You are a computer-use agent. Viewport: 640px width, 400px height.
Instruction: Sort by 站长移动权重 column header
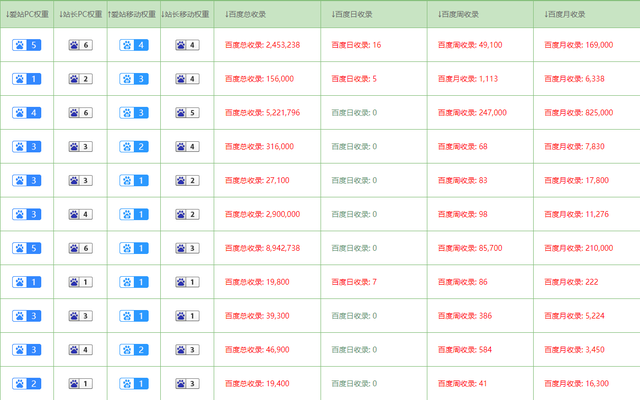coord(185,14)
